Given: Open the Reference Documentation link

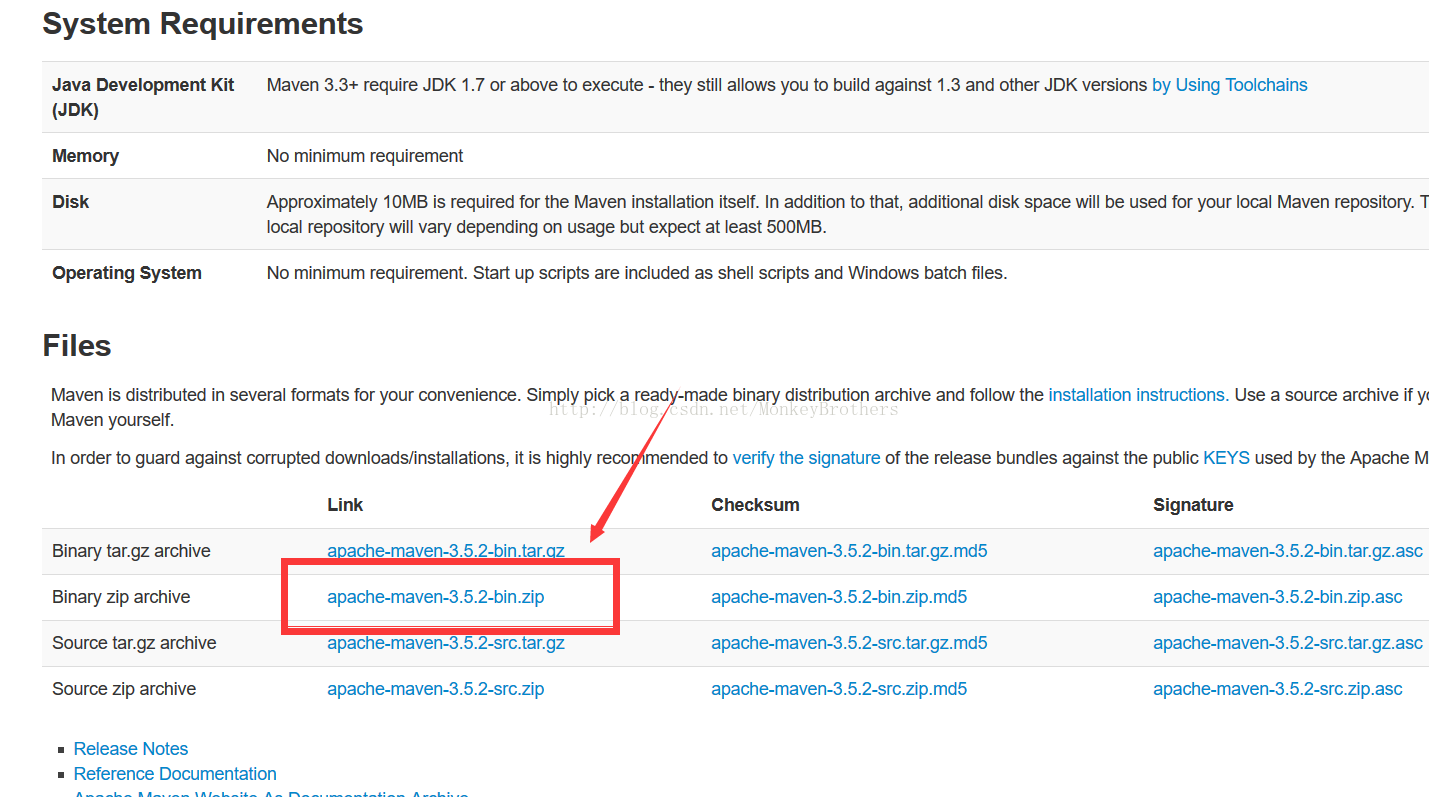Looking at the screenshot, I should [x=175, y=774].
